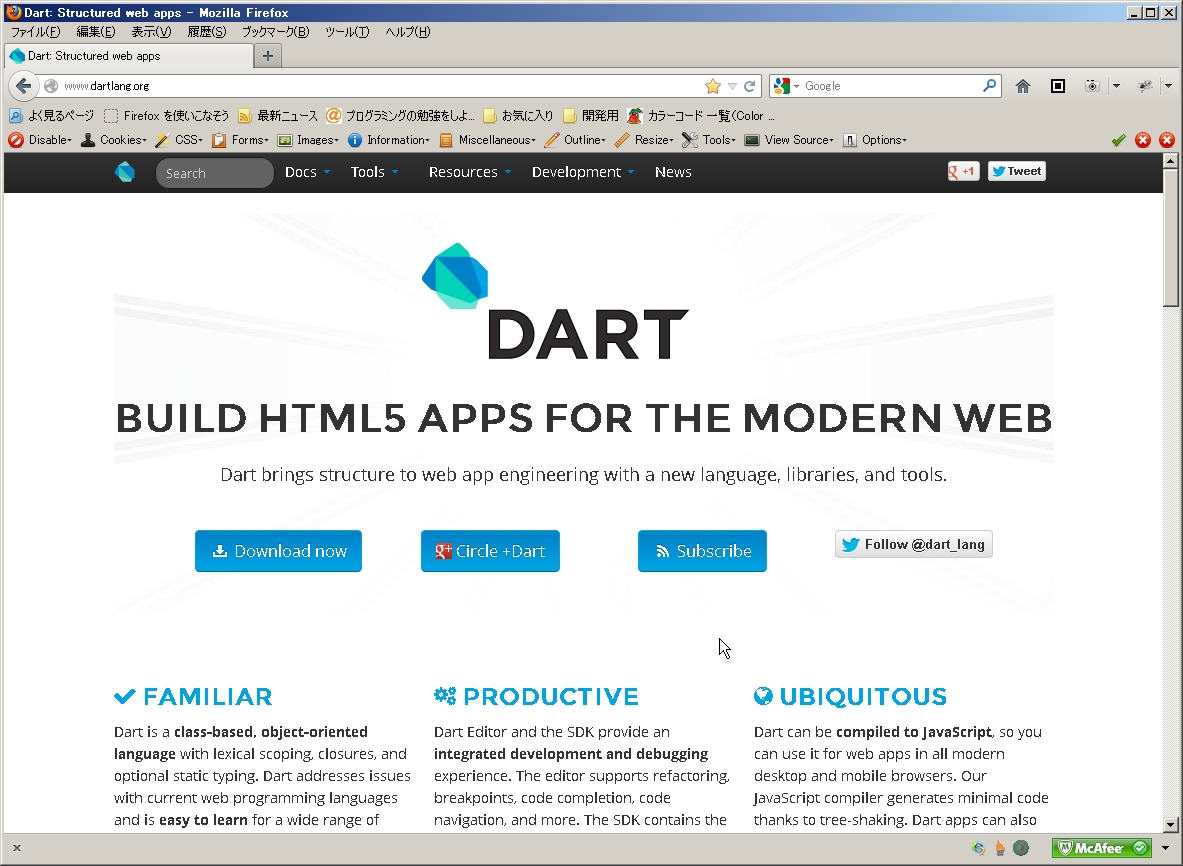Viewport: 1183px width, 866px height.
Task: Open the Tools dropdown in developer toolbar
Action: (709, 140)
